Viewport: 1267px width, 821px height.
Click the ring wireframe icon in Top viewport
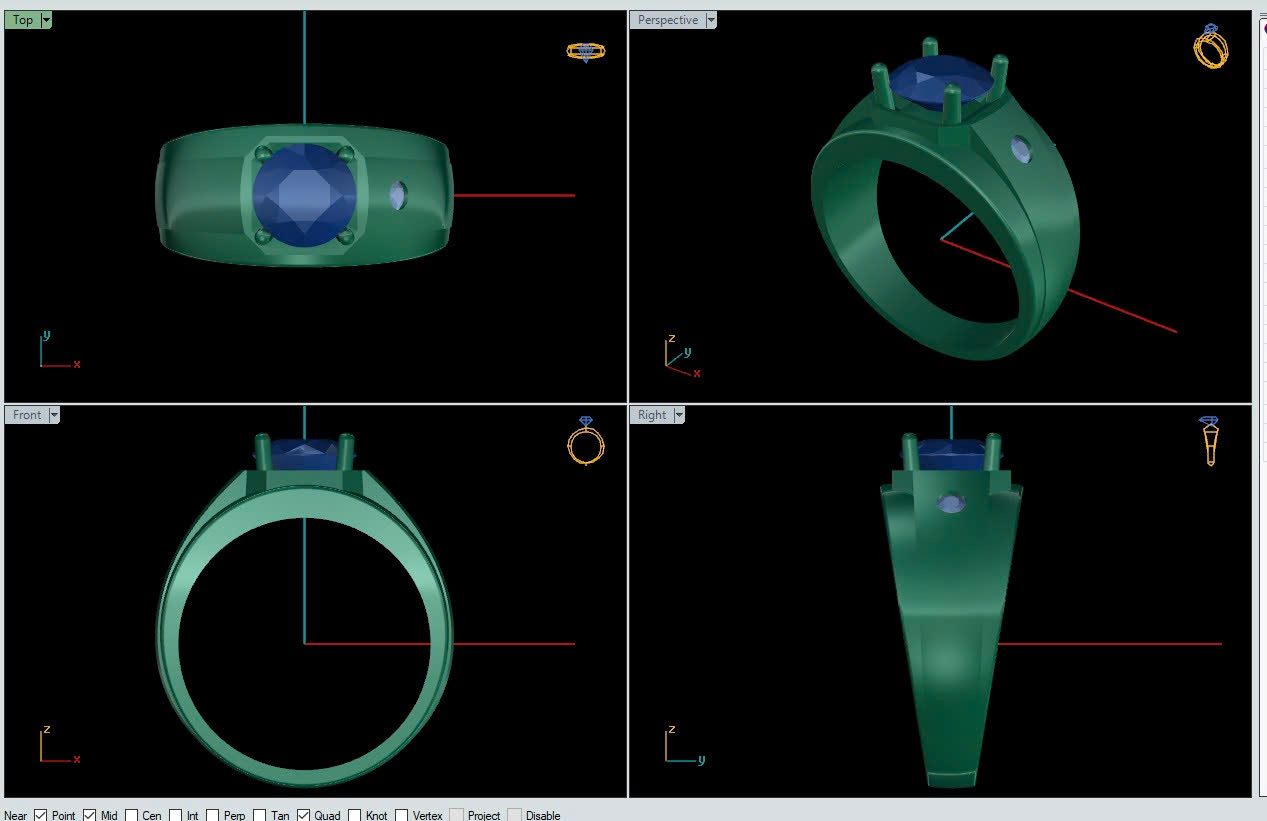tap(586, 52)
